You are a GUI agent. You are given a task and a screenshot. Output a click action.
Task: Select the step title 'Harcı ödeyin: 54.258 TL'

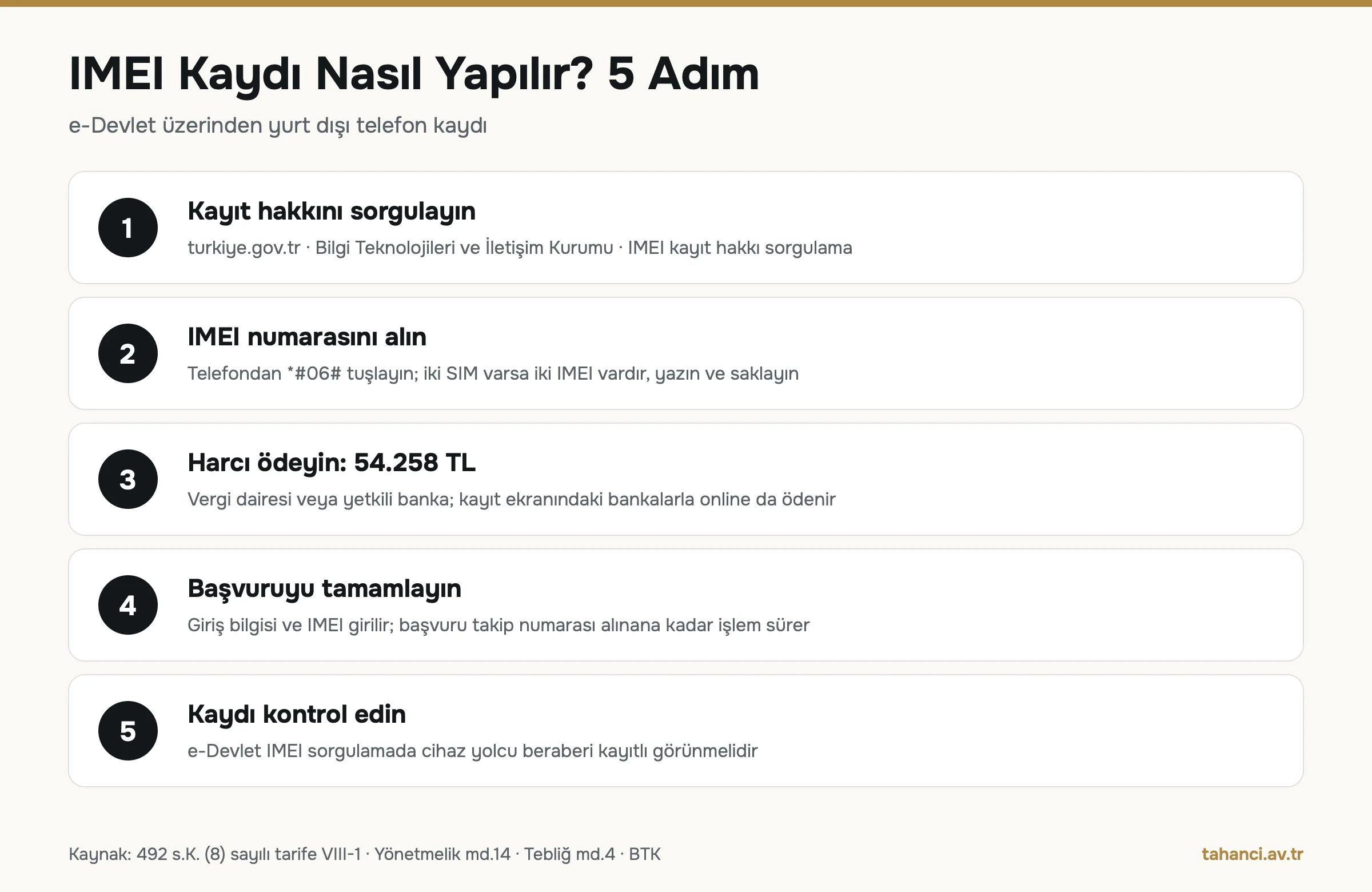pyautogui.click(x=332, y=463)
